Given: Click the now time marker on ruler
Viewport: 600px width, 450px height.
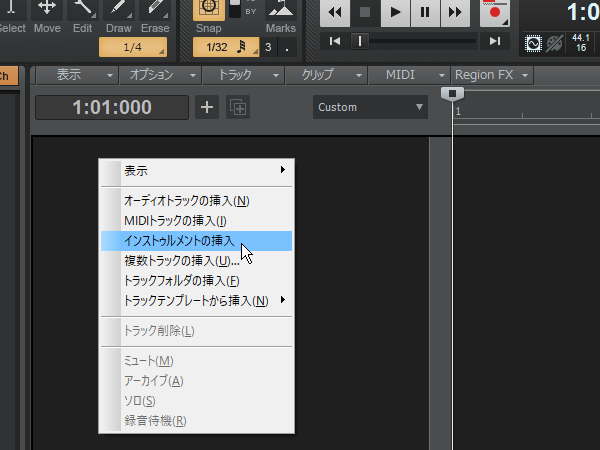Looking at the screenshot, I should click(452, 94).
